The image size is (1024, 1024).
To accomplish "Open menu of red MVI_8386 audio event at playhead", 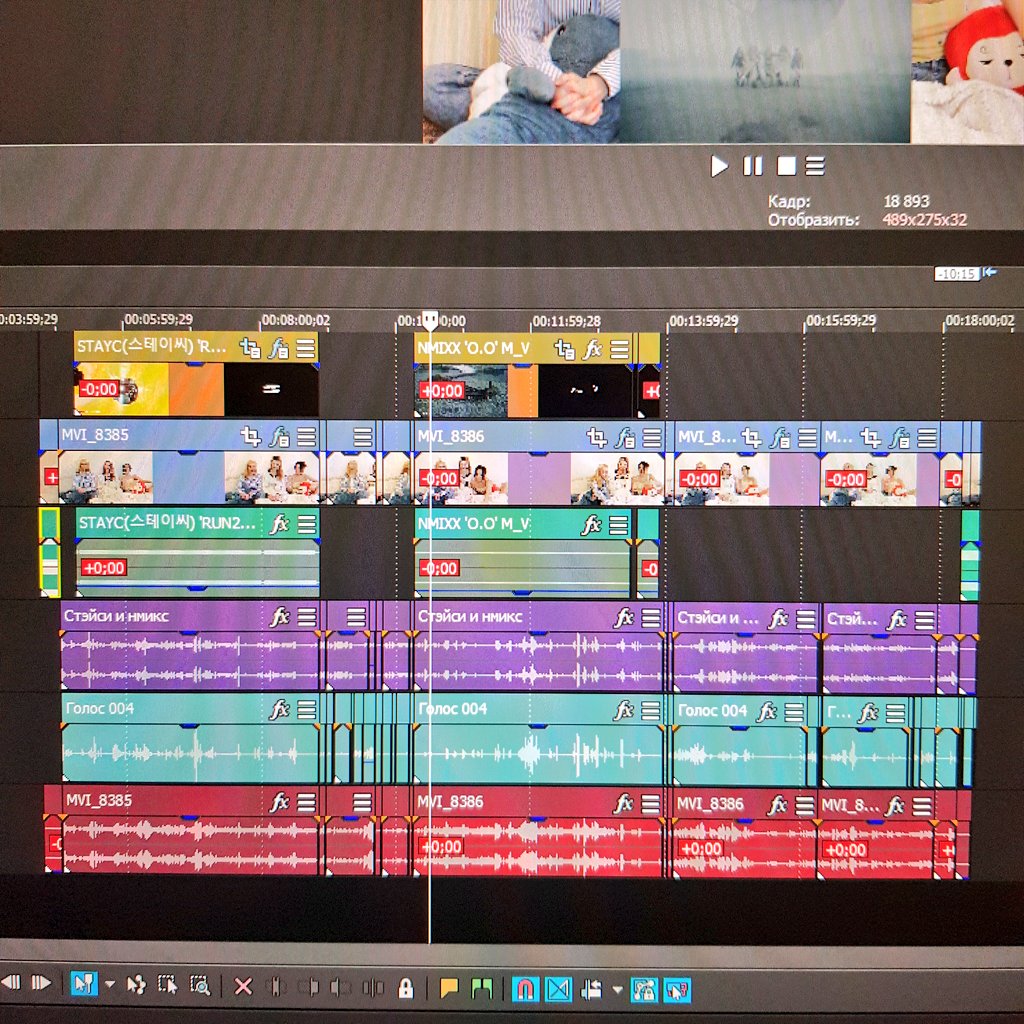I will coord(651,803).
